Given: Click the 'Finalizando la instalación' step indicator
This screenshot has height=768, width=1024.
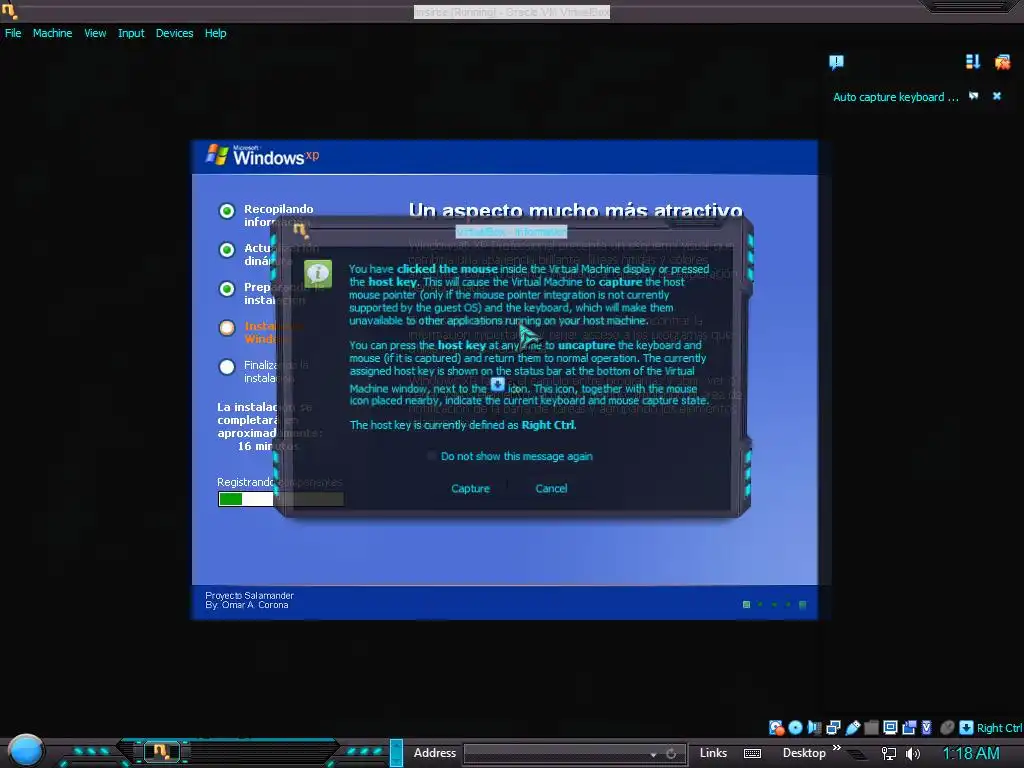Looking at the screenshot, I should (227, 367).
